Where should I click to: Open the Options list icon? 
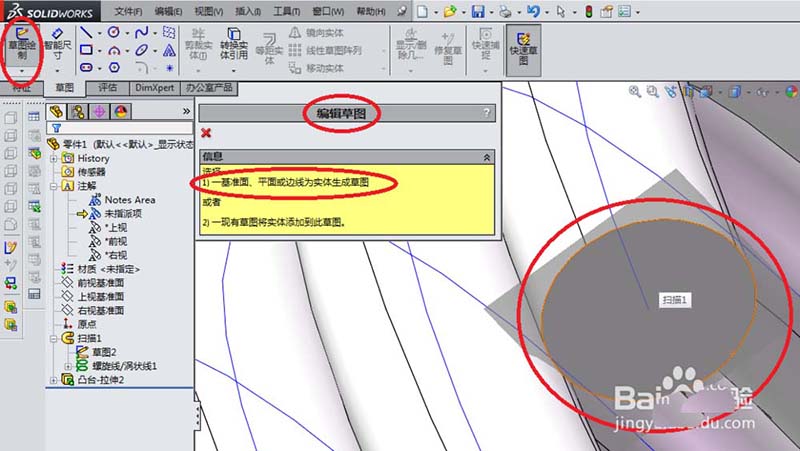624,11
